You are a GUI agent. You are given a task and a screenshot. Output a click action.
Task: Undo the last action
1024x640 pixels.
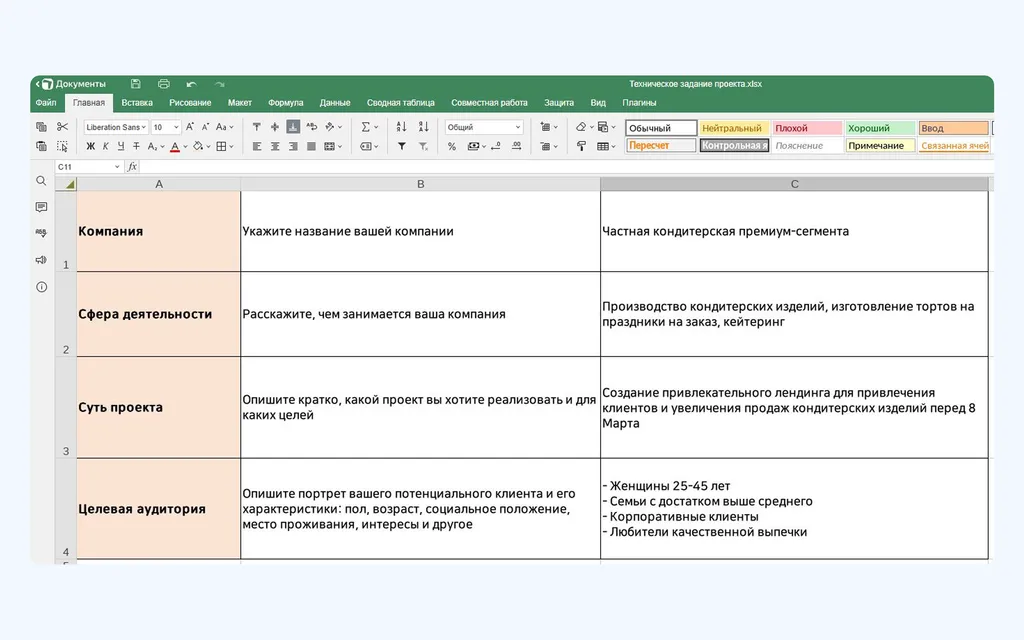point(191,84)
